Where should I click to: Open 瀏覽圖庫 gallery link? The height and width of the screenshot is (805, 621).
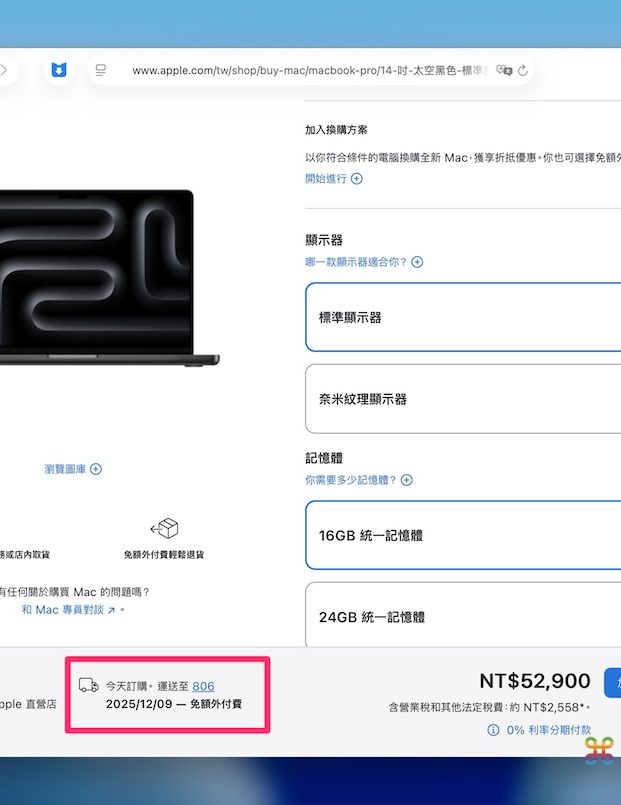coord(73,469)
